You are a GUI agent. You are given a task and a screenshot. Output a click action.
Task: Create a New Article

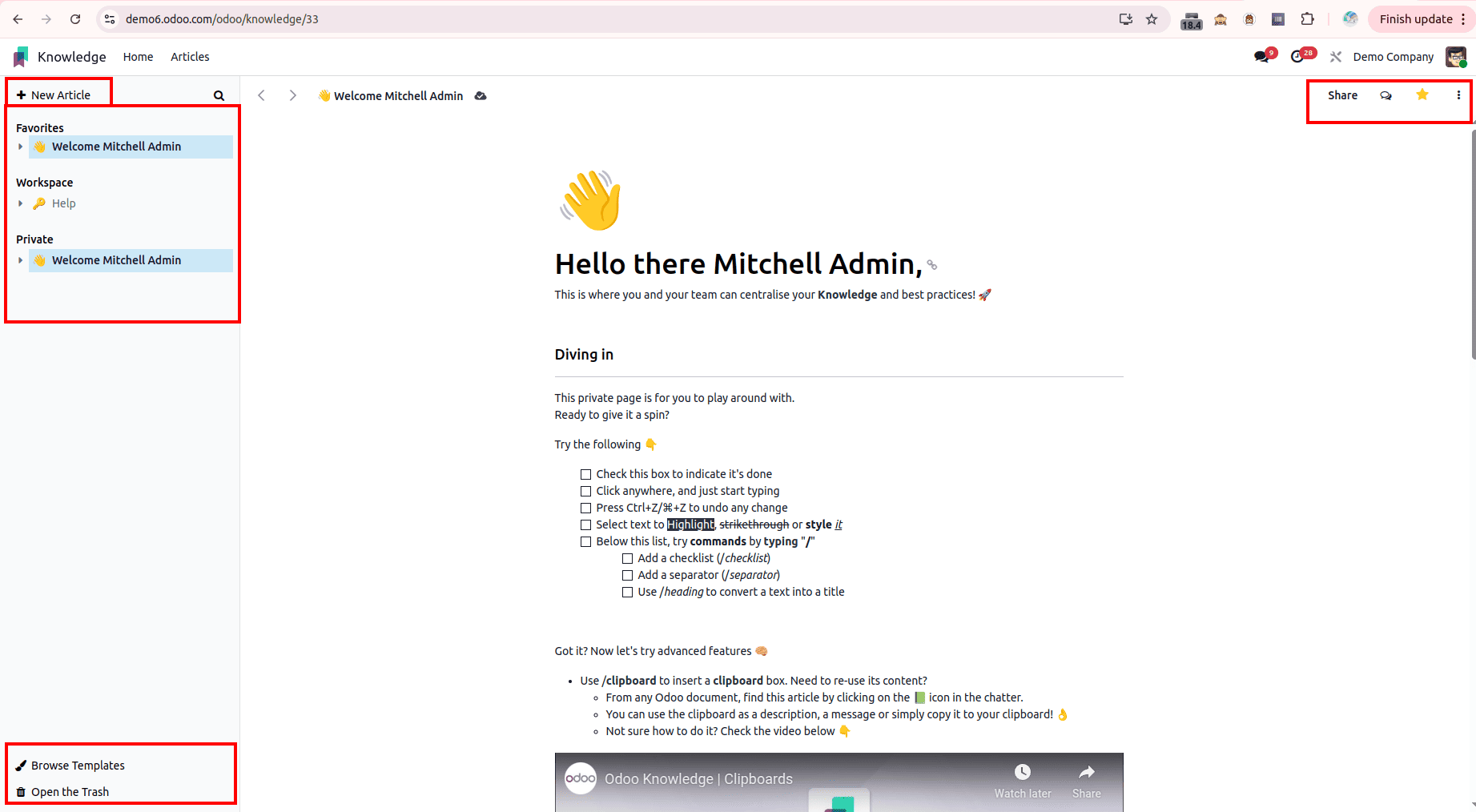[51, 94]
